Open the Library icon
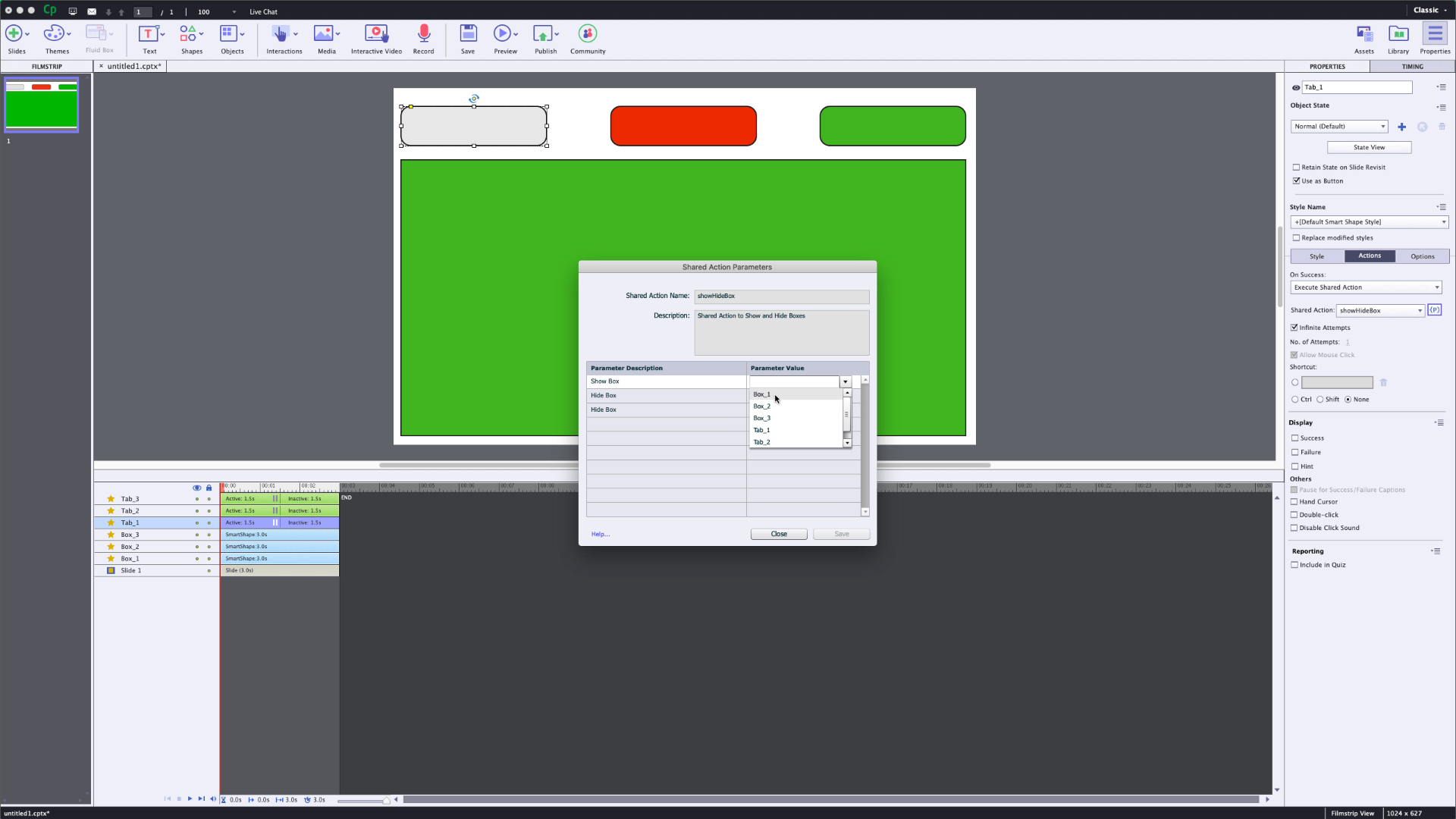 tap(1398, 33)
